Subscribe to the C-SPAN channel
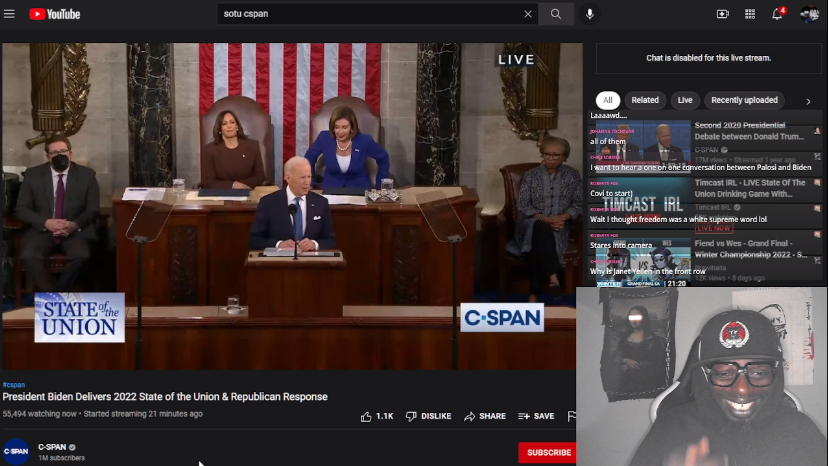Screen dimensions: 828x466 coord(547,452)
